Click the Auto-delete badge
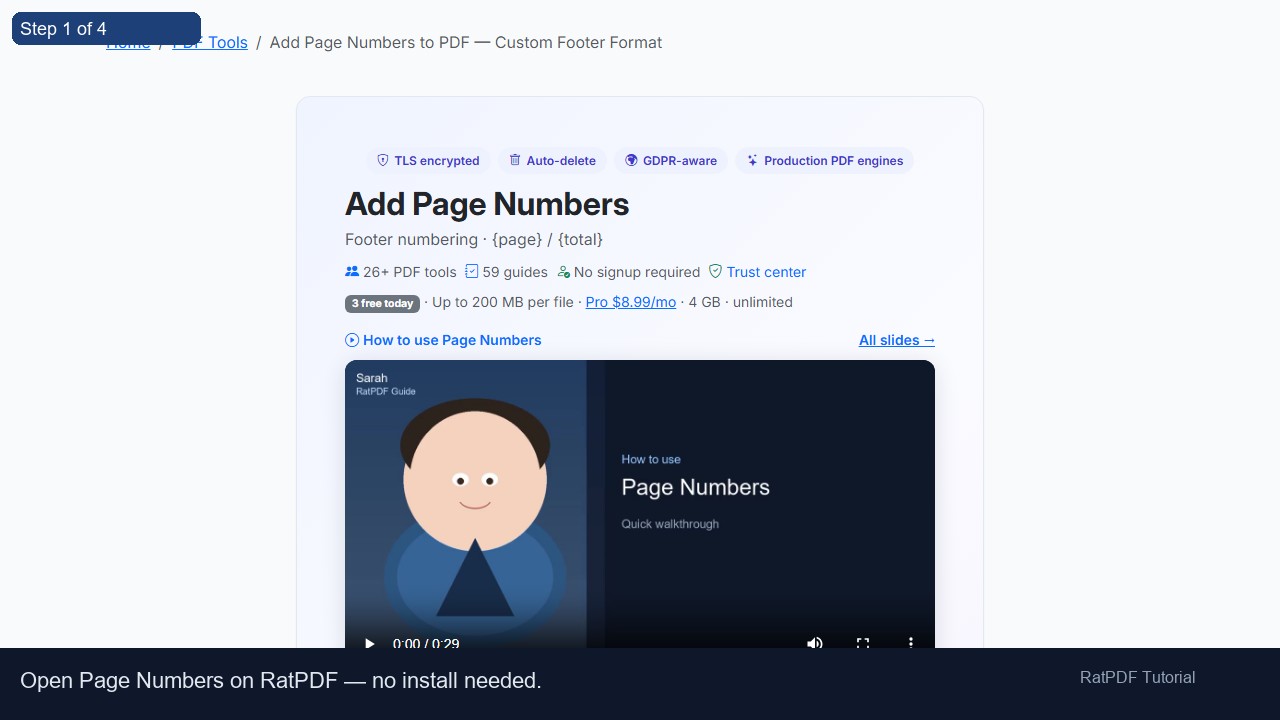The width and height of the screenshot is (1280, 720). [552, 160]
